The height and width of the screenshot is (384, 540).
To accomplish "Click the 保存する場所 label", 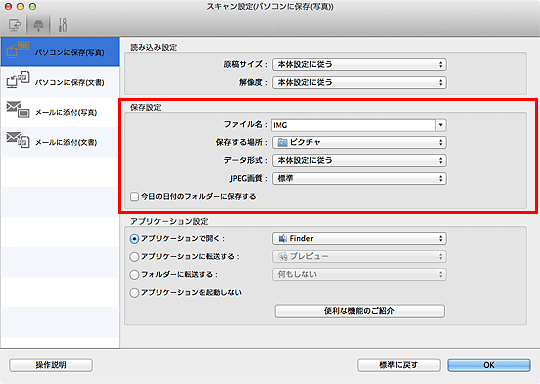I will (x=242, y=142).
